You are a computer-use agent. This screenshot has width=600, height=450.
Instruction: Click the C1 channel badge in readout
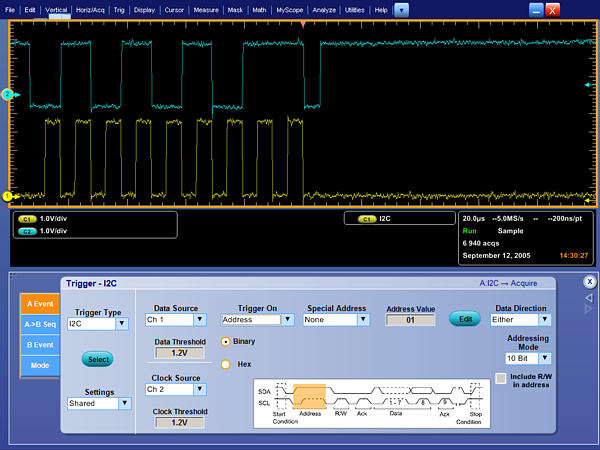(x=27, y=218)
